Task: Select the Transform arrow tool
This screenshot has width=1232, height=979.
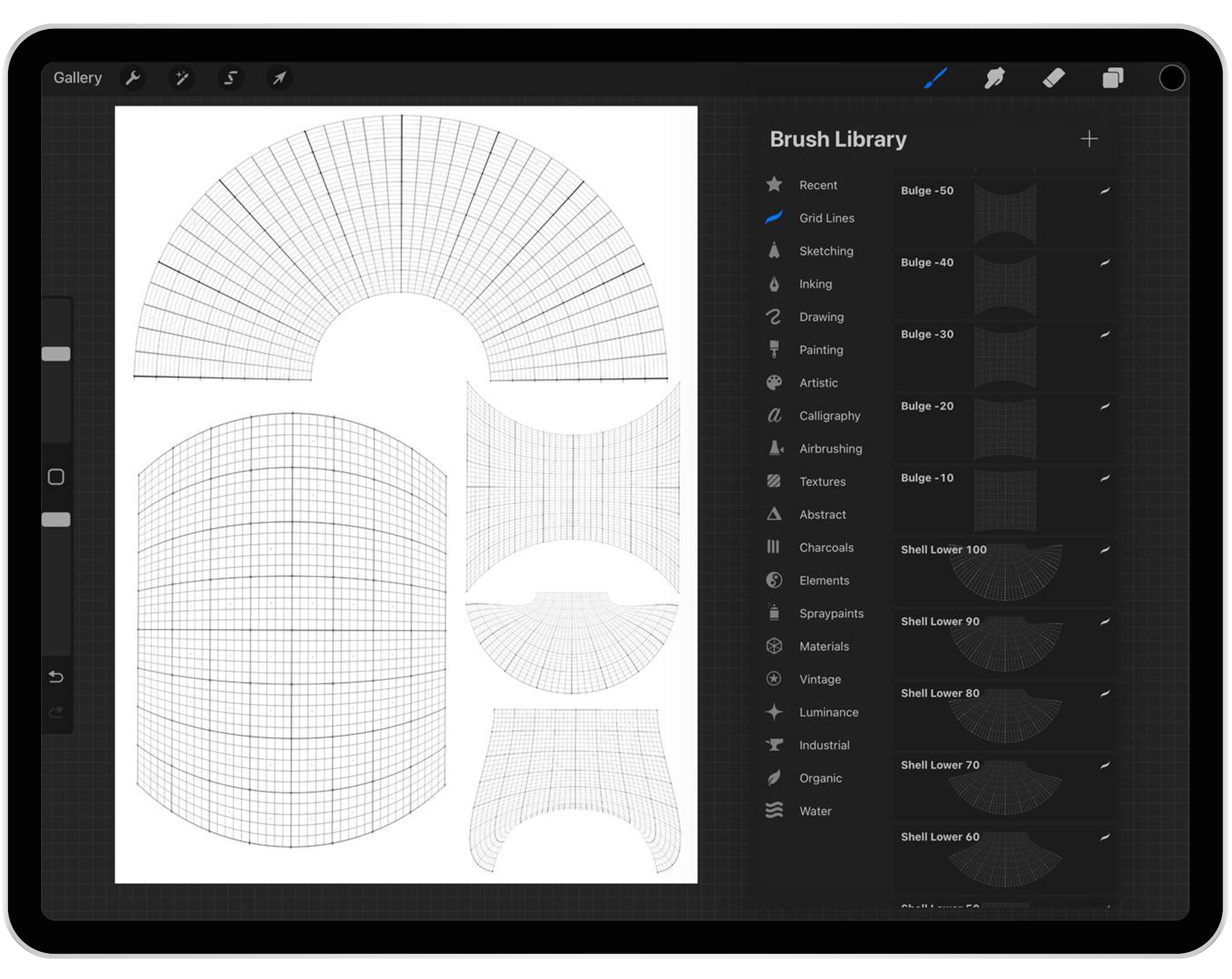Action: (280, 78)
